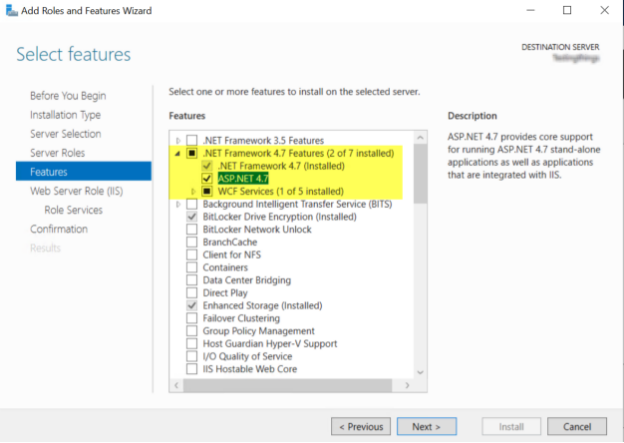
Task: Click the wizard icon in the title bar
Action: pos(10,10)
